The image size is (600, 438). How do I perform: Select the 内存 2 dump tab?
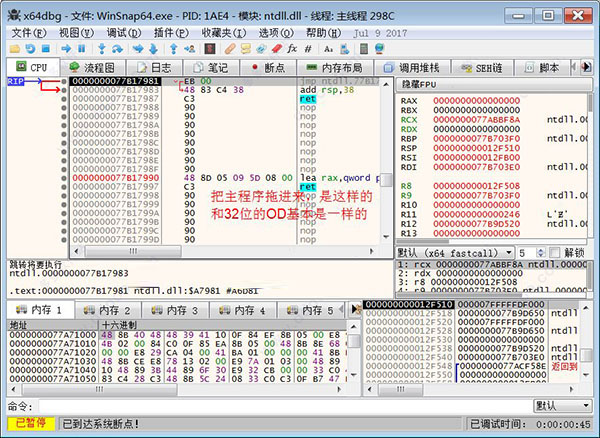point(108,310)
